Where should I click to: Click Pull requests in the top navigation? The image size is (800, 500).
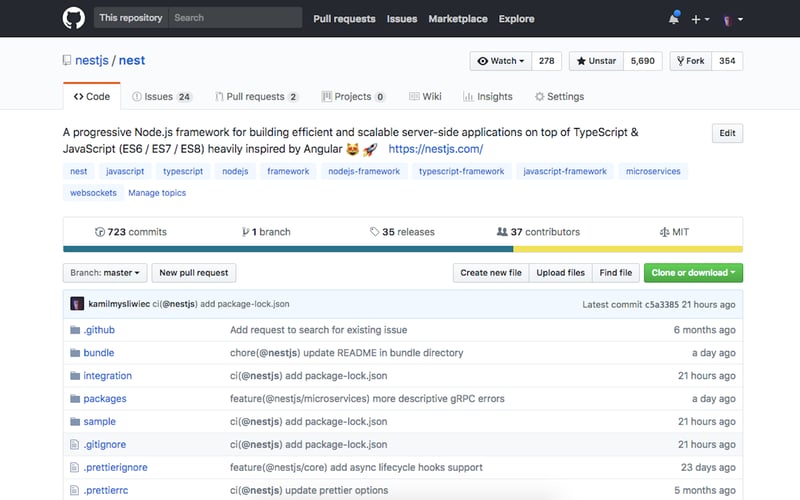344,19
